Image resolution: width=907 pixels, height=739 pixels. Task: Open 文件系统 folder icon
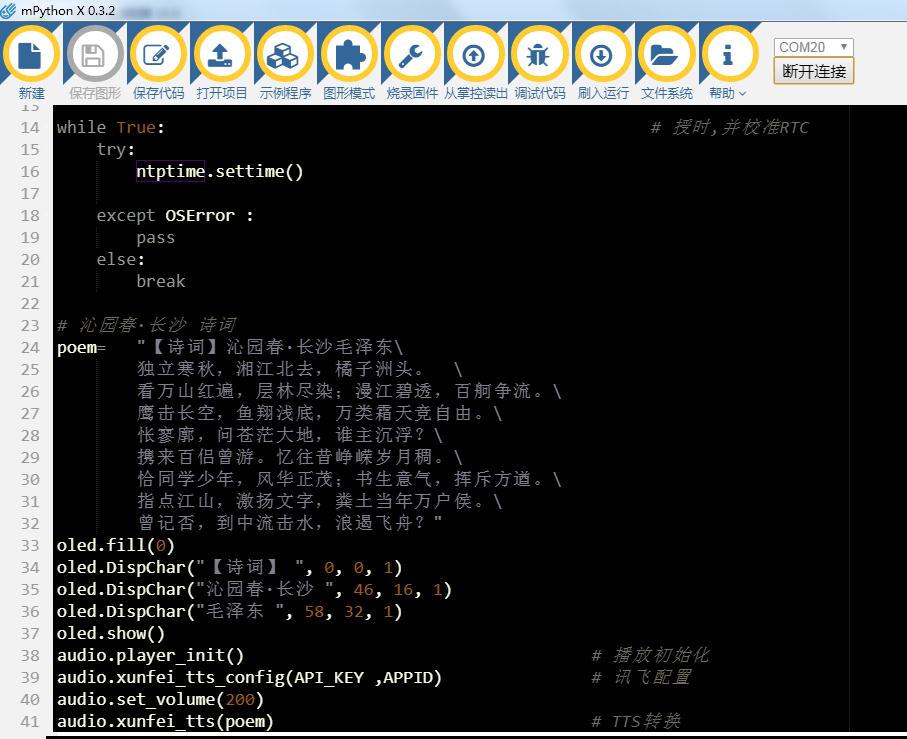click(666, 55)
